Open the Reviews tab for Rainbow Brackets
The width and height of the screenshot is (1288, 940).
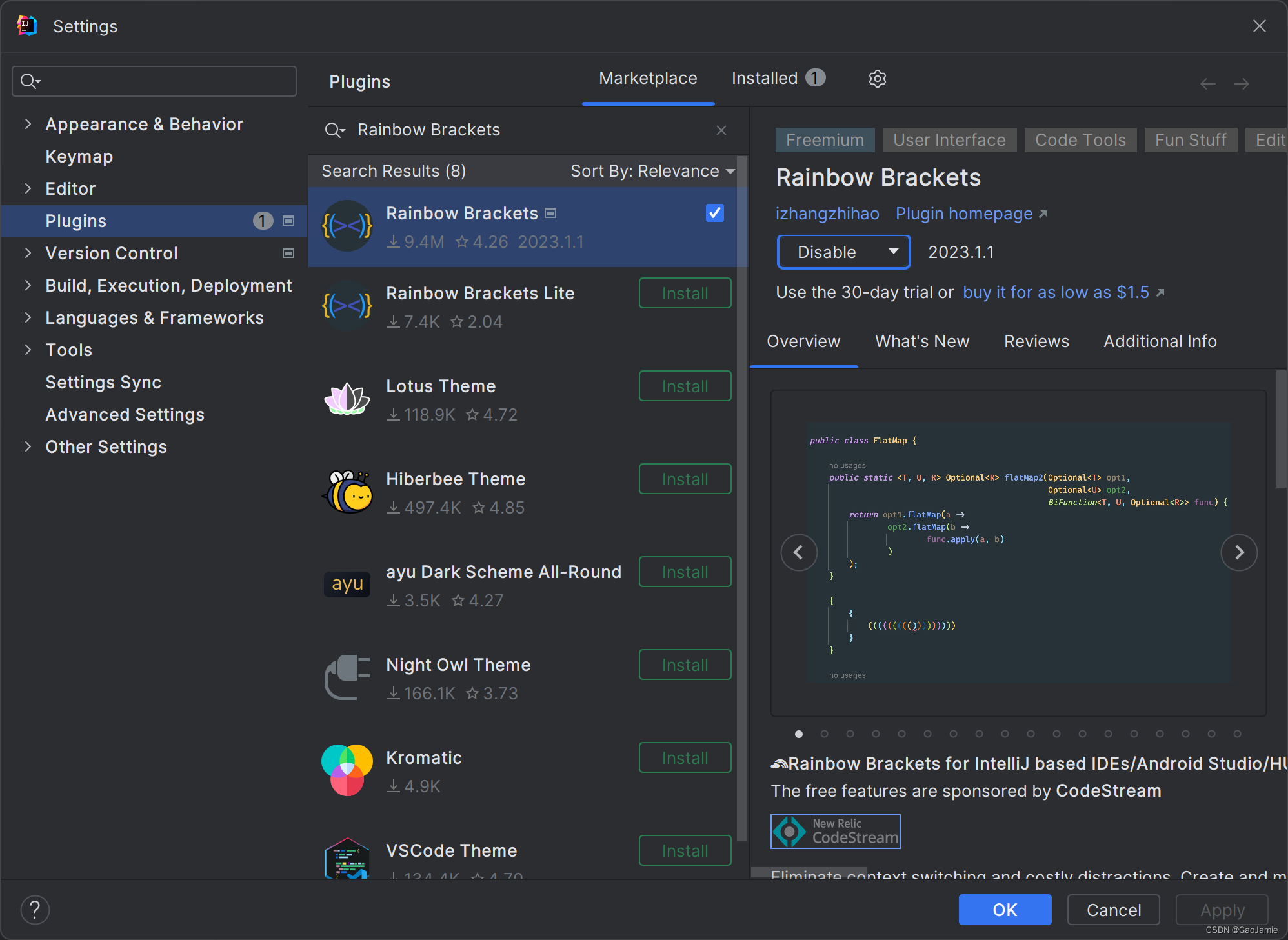(x=1036, y=341)
